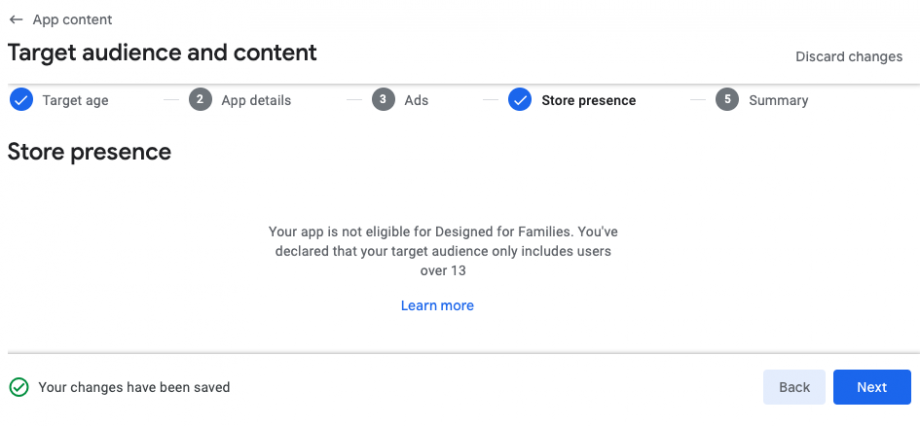920x426 pixels.
Task: Jump to the Summary step
Action: (x=778, y=100)
